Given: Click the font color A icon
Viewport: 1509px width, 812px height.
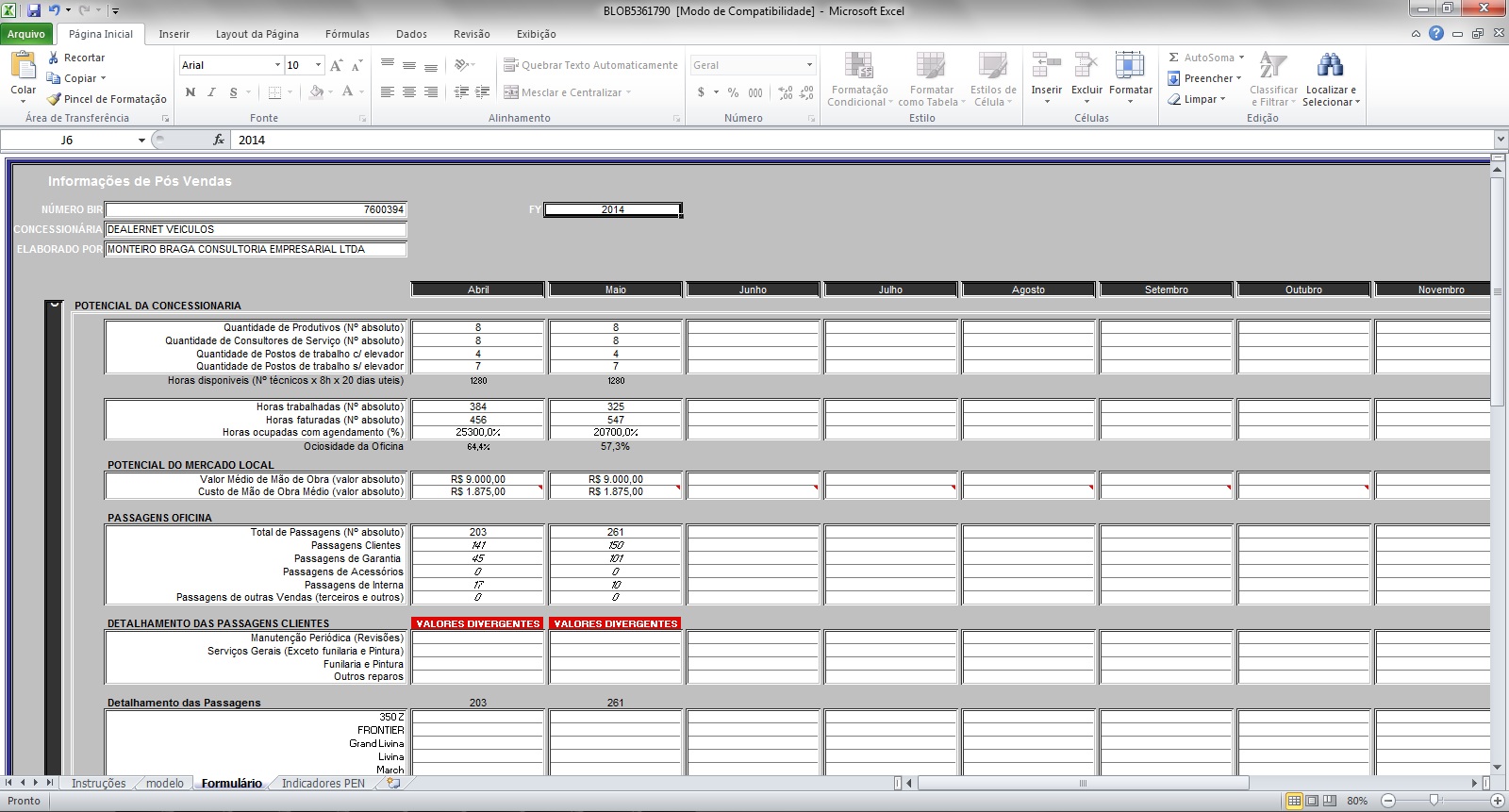Looking at the screenshot, I should point(347,92).
